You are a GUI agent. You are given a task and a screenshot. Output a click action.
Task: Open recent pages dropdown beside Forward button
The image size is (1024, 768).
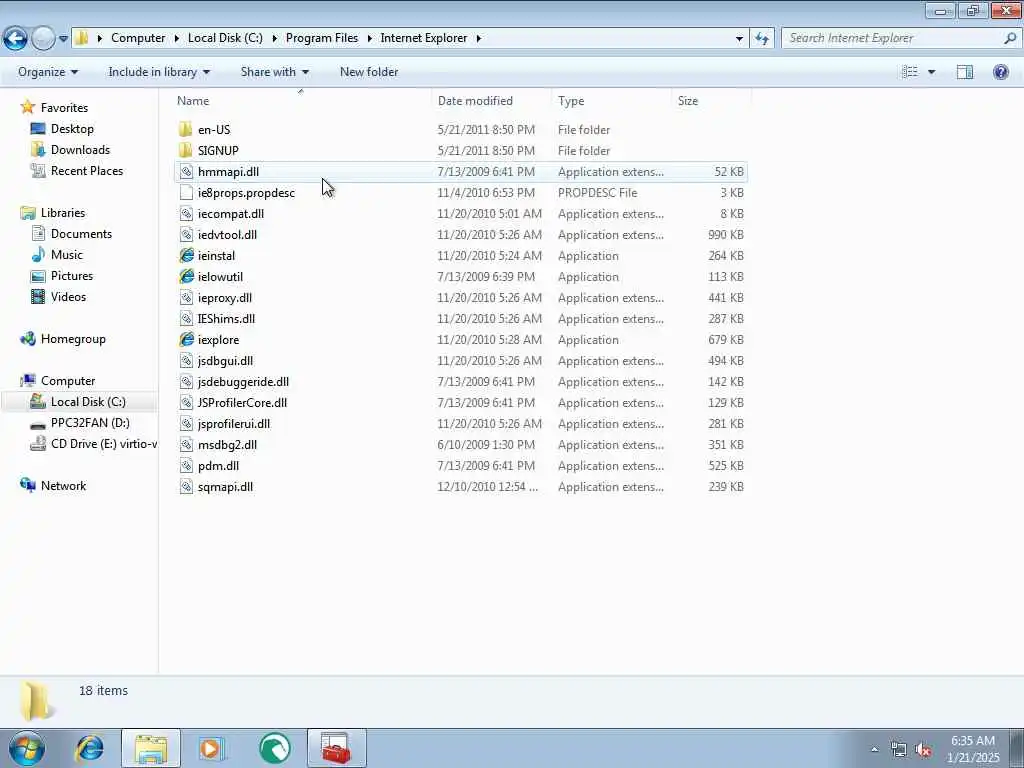(x=63, y=39)
